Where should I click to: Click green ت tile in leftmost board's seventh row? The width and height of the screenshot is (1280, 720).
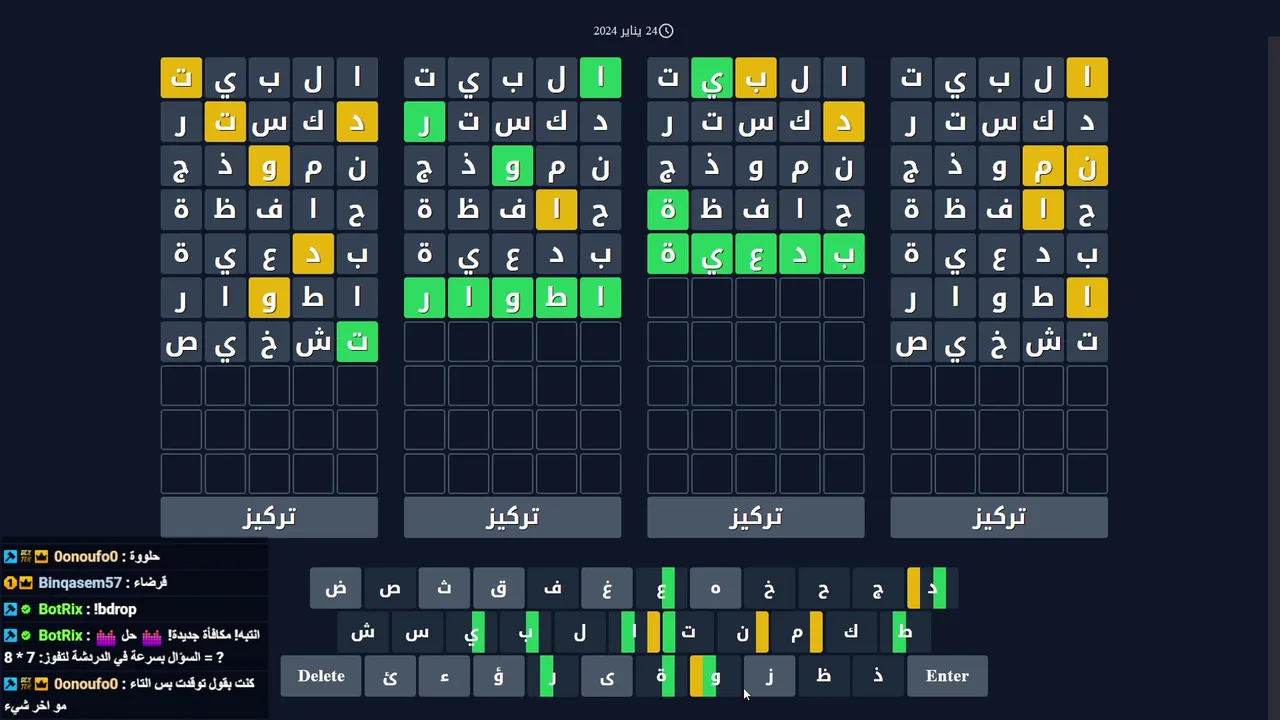pyautogui.click(x=357, y=342)
